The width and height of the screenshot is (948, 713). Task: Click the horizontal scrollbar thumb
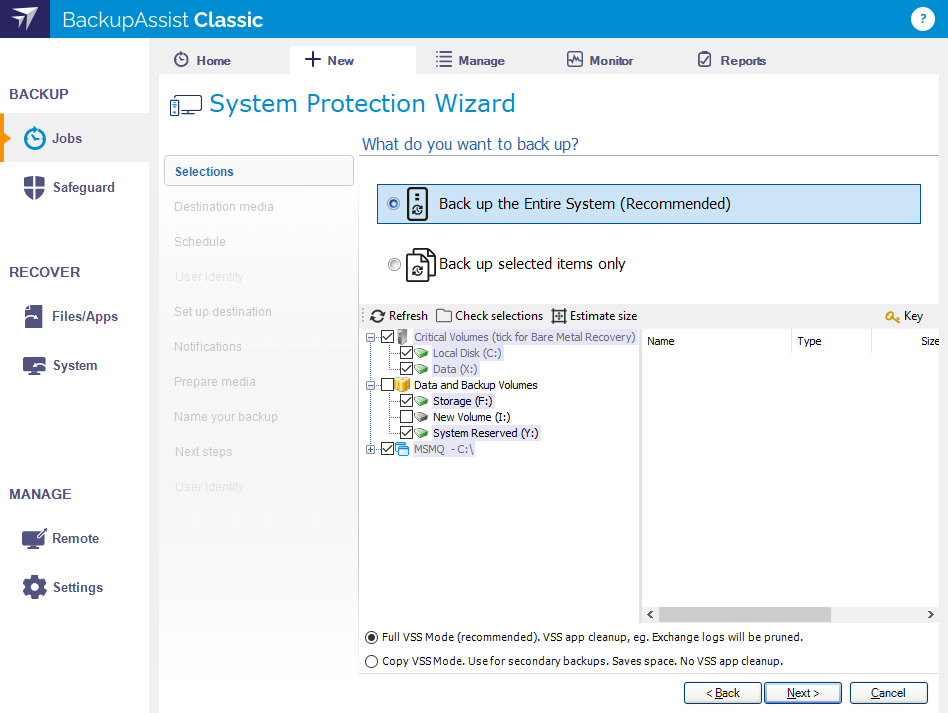(x=745, y=614)
